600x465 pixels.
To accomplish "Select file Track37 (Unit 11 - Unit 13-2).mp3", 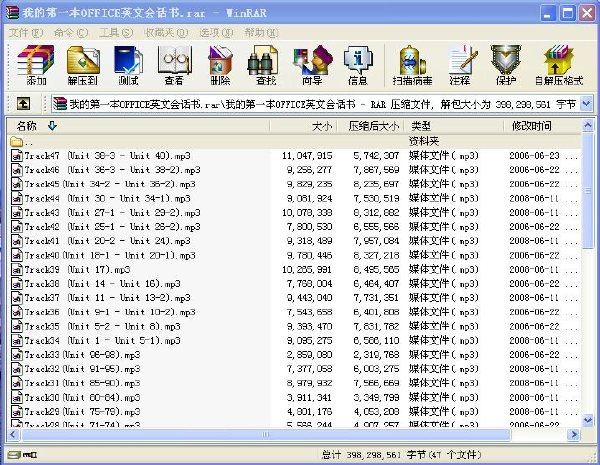I will pyautogui.click(x=101, y=298).
